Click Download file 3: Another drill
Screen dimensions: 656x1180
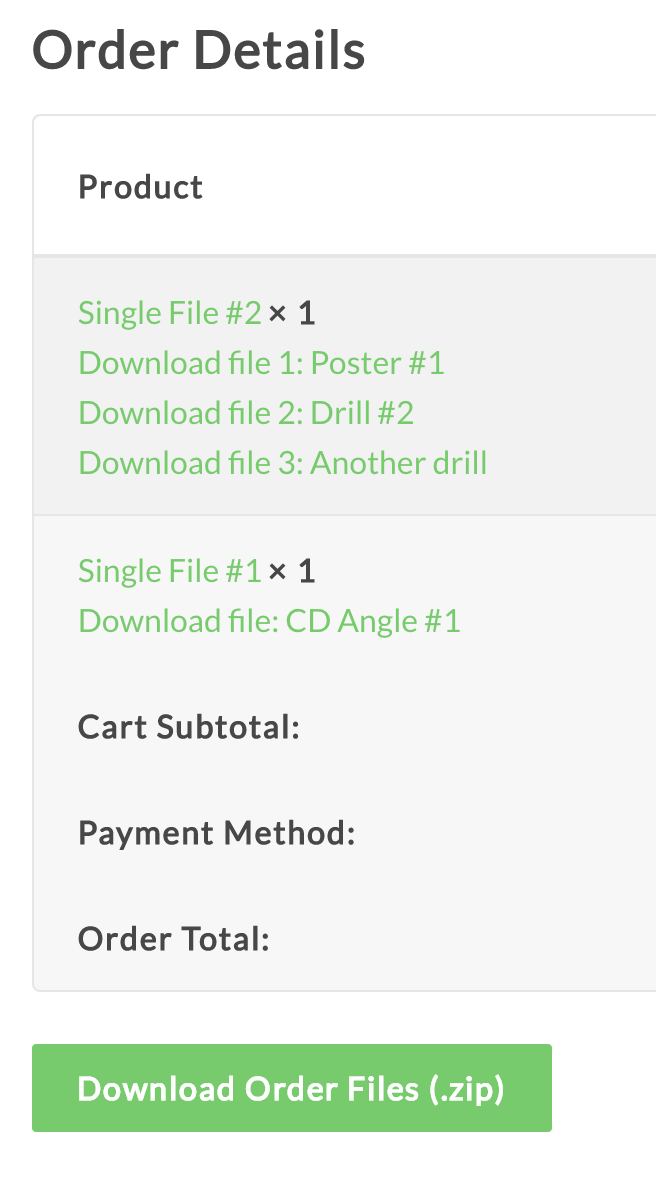[x=282, y=463]
